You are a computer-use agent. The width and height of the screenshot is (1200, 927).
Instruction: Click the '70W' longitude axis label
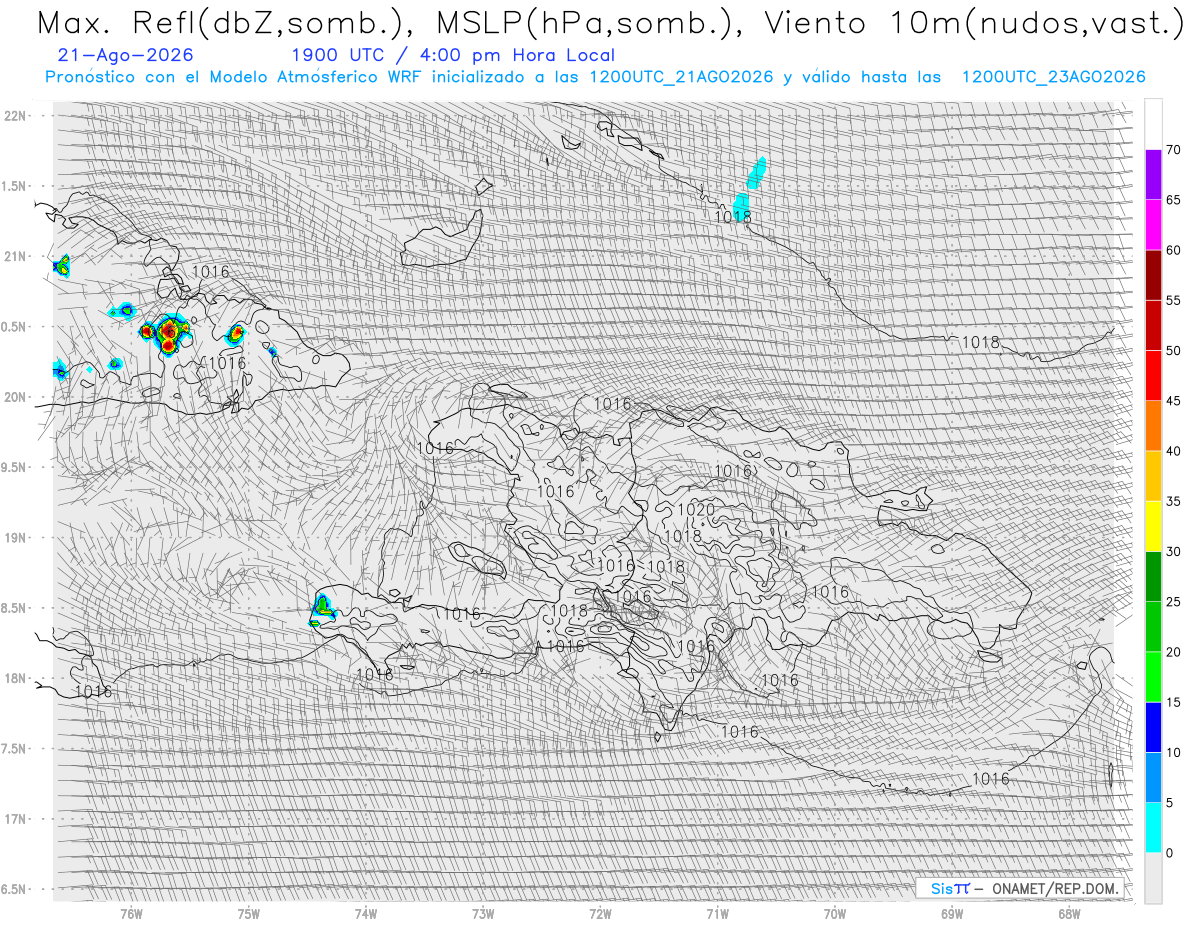pos(835,913)
